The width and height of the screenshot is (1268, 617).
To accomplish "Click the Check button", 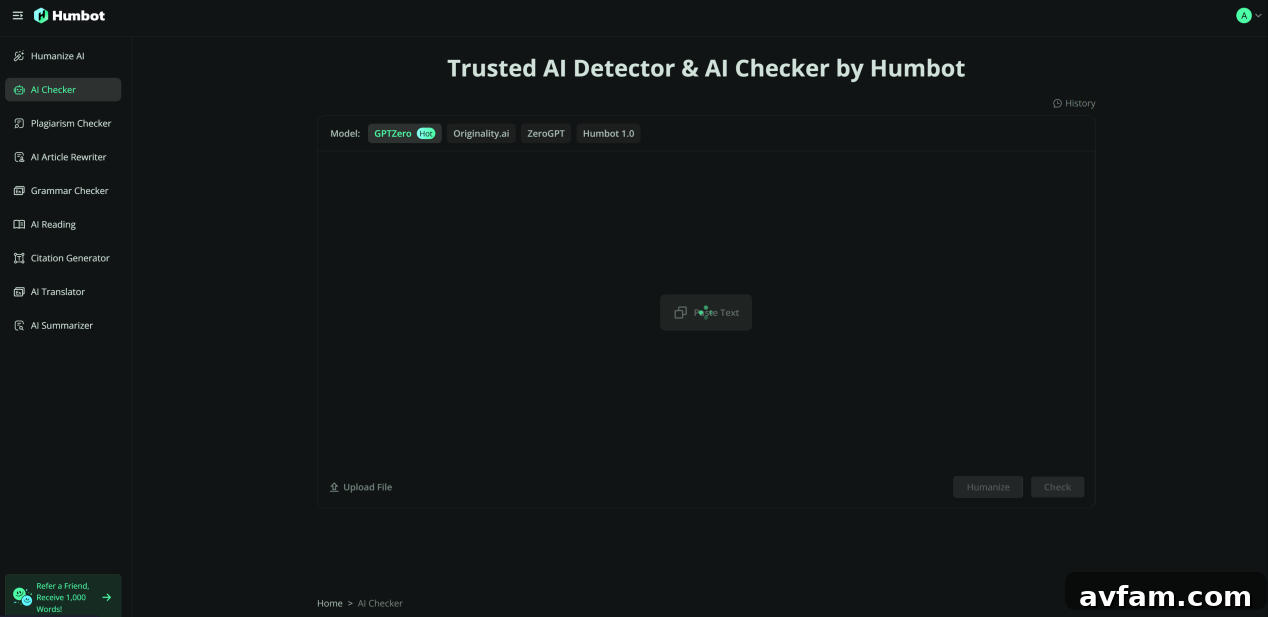I will click(x=1057, y=487).
